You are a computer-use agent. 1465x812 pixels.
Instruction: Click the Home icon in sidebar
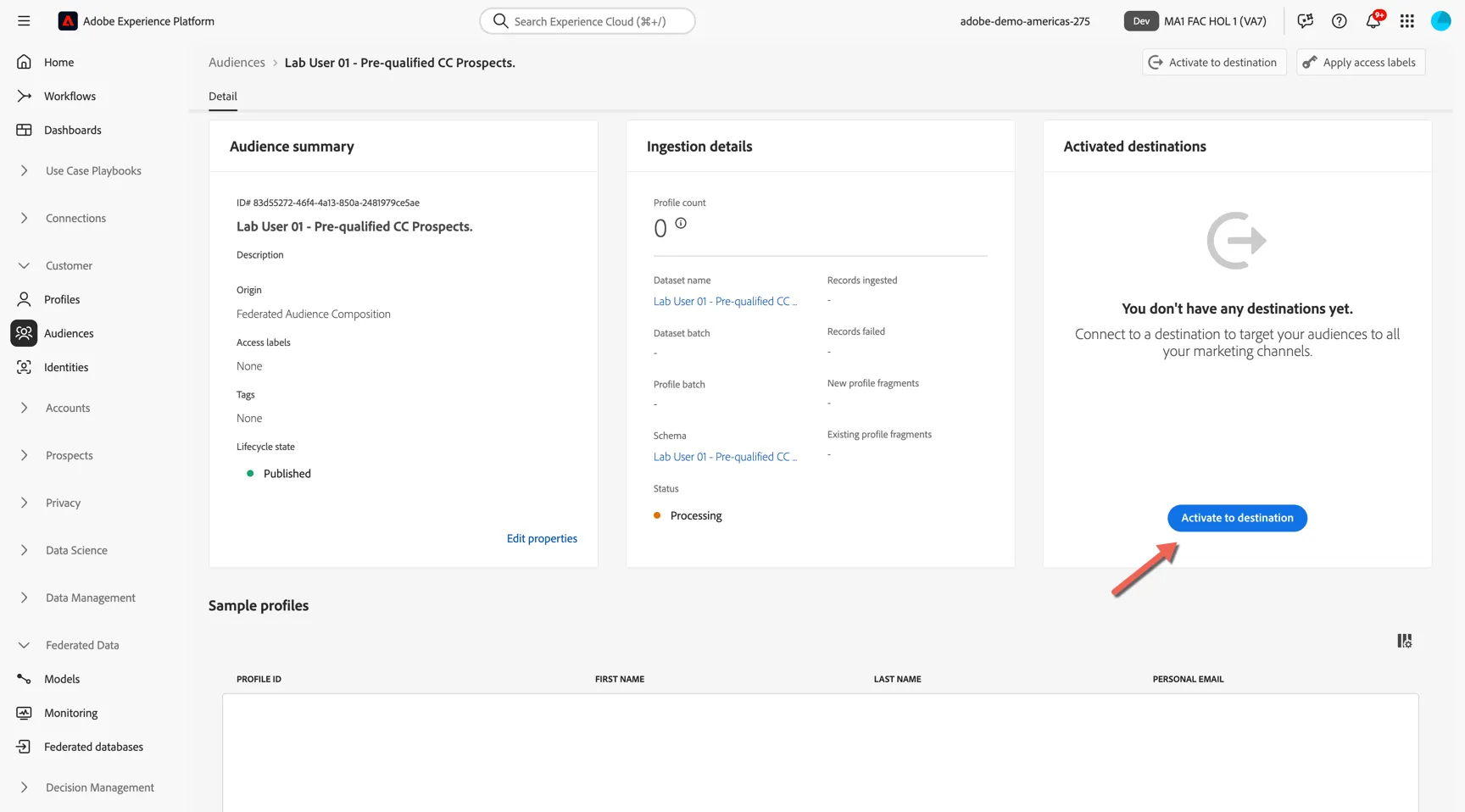[24, 62]
